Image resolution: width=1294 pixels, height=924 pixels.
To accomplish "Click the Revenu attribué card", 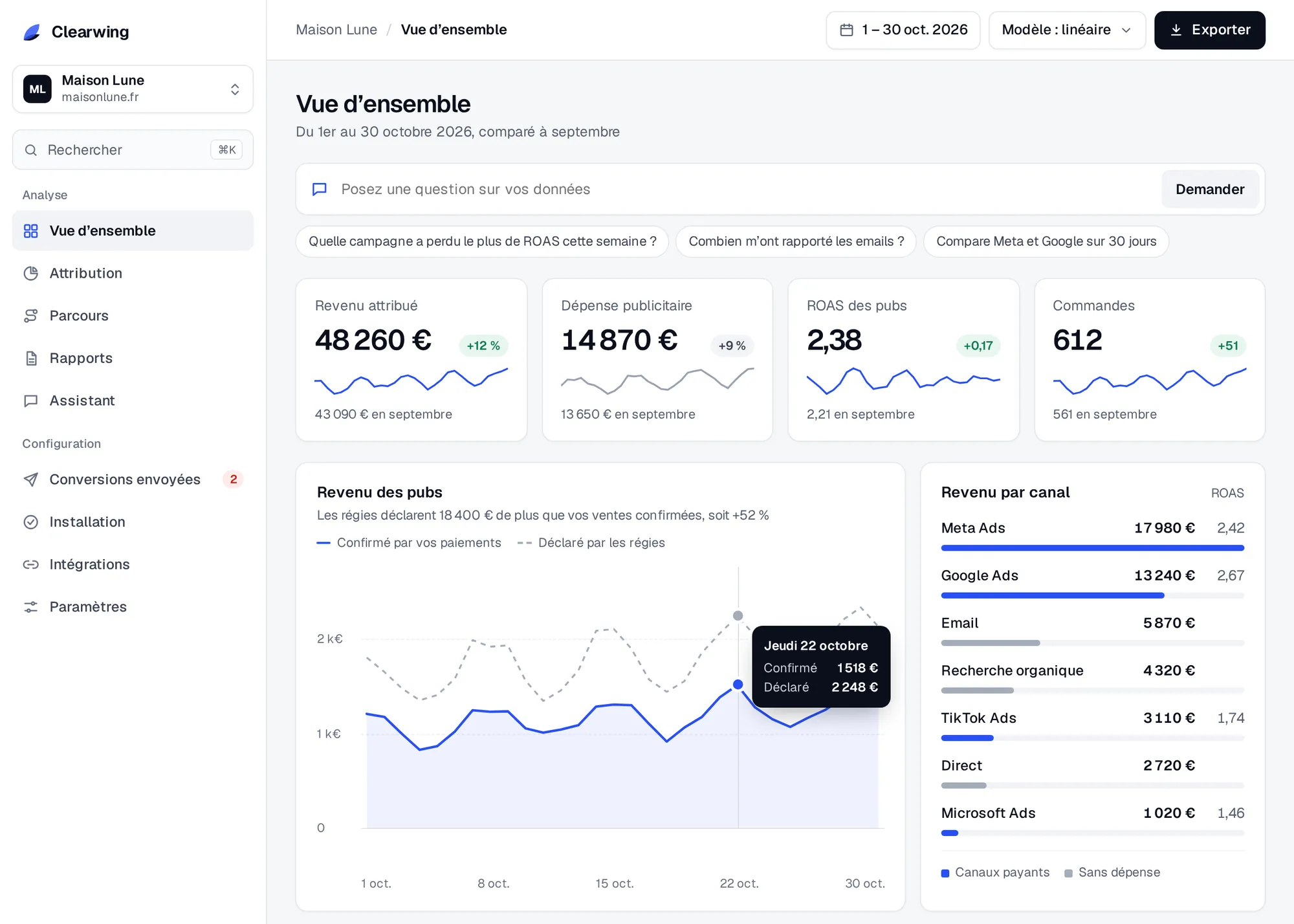I will (x=411, y=360).
